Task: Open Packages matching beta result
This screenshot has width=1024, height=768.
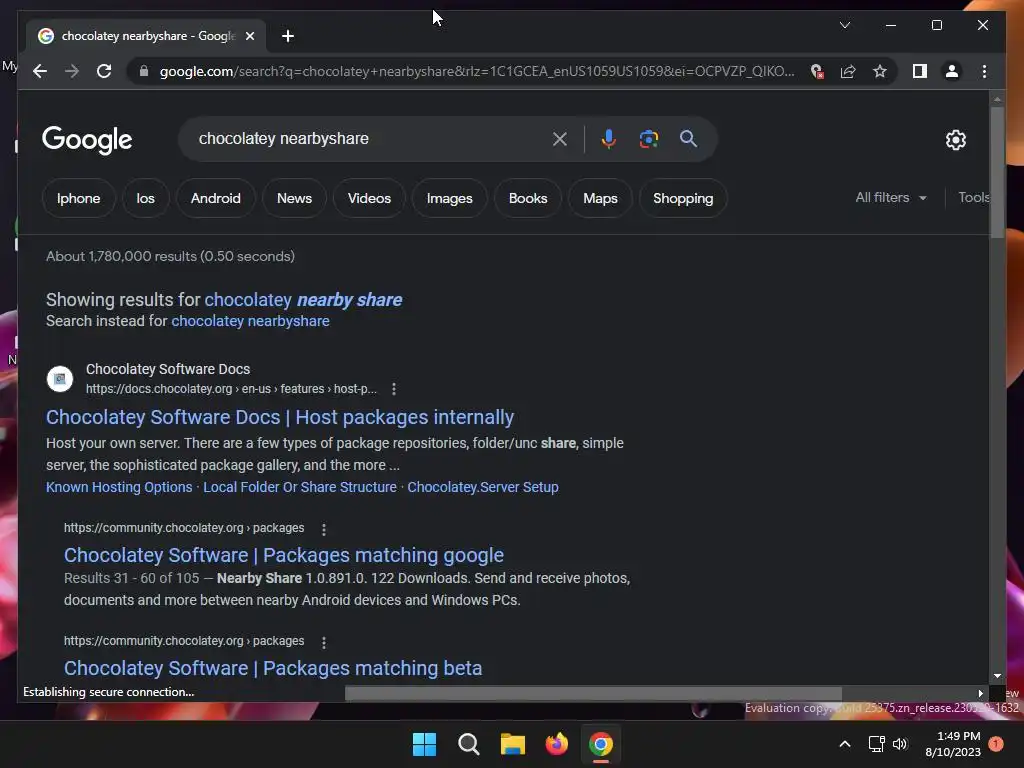Action: [273, 668]
